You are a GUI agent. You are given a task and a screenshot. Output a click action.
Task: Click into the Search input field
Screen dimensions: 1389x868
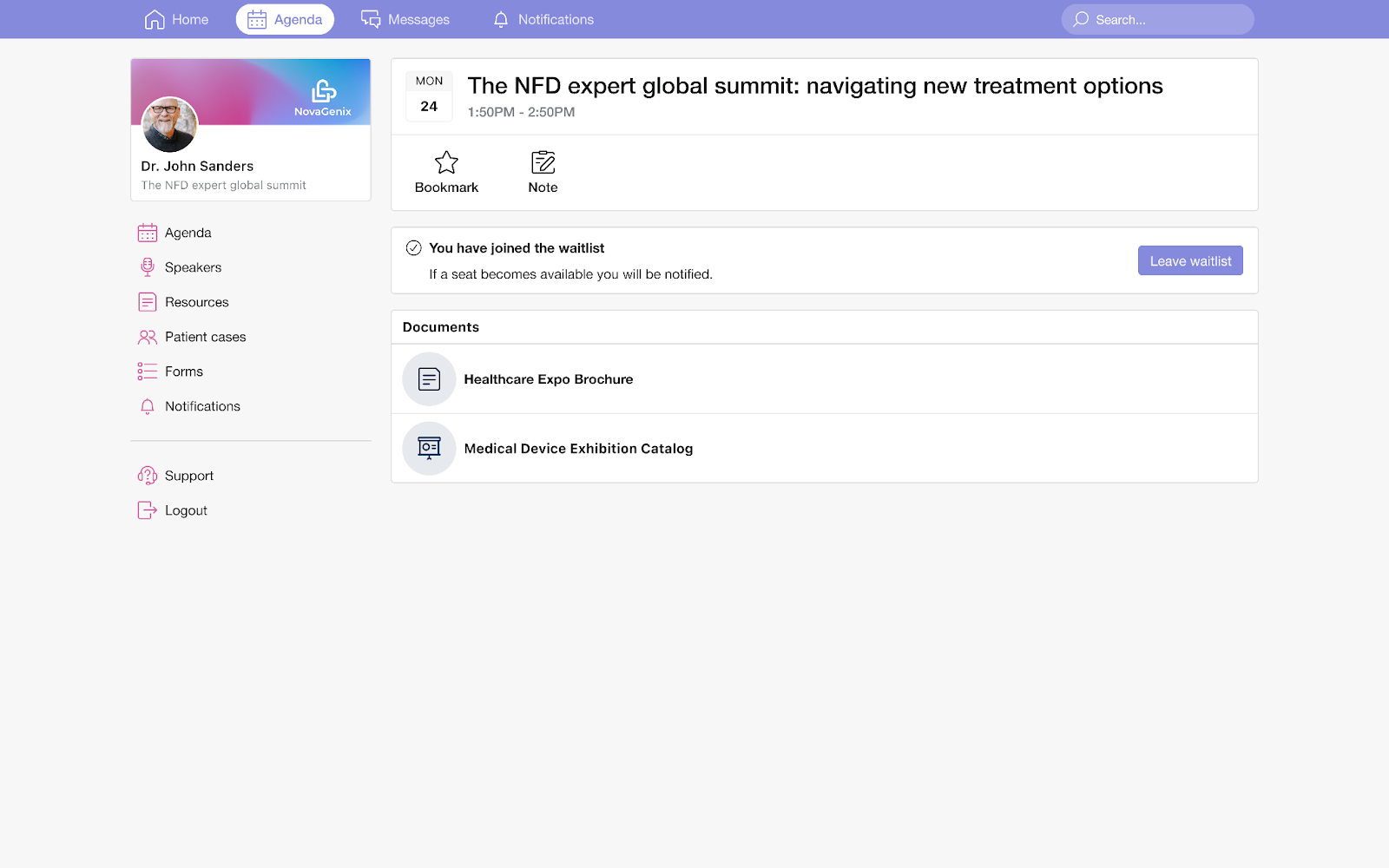[x=1157, y=19]
